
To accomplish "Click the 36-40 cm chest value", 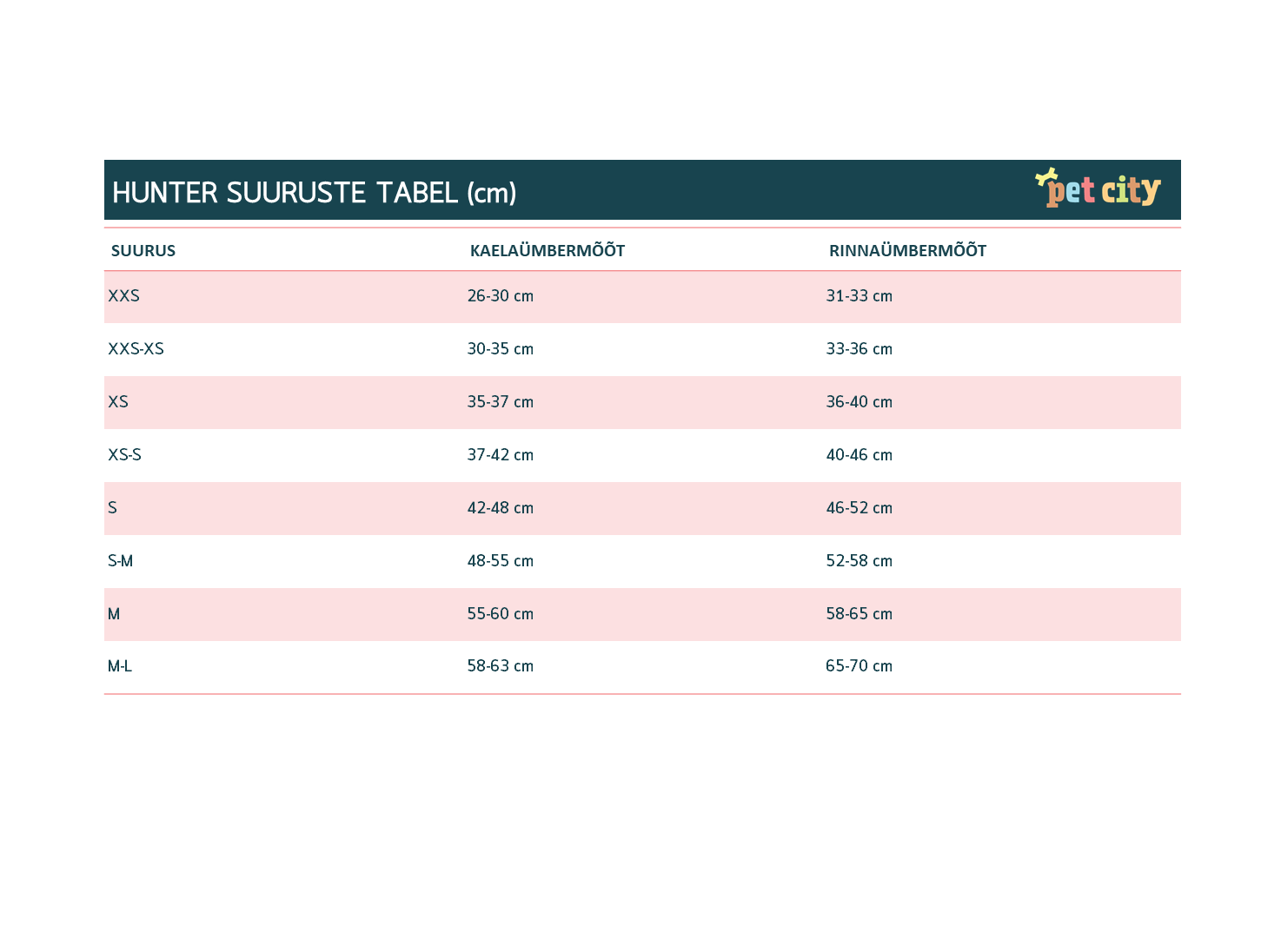I will [860, 402].
